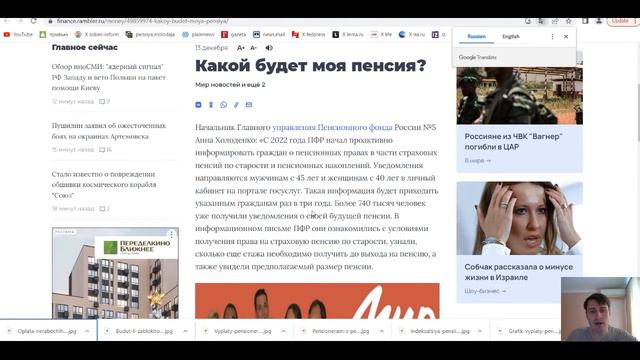This screenshot has height=360, width=640.
Task: Click the first share icon under the headline
Action: pos(198,105)
